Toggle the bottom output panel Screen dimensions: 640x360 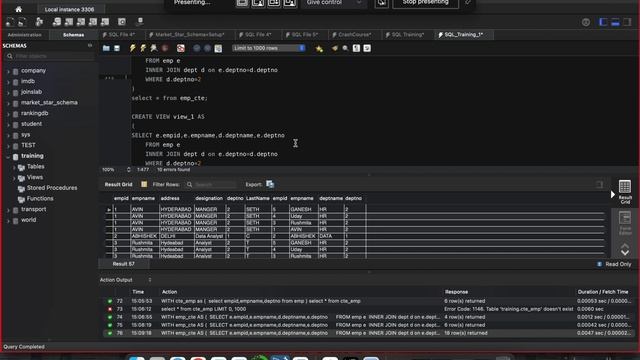[615, 22]
